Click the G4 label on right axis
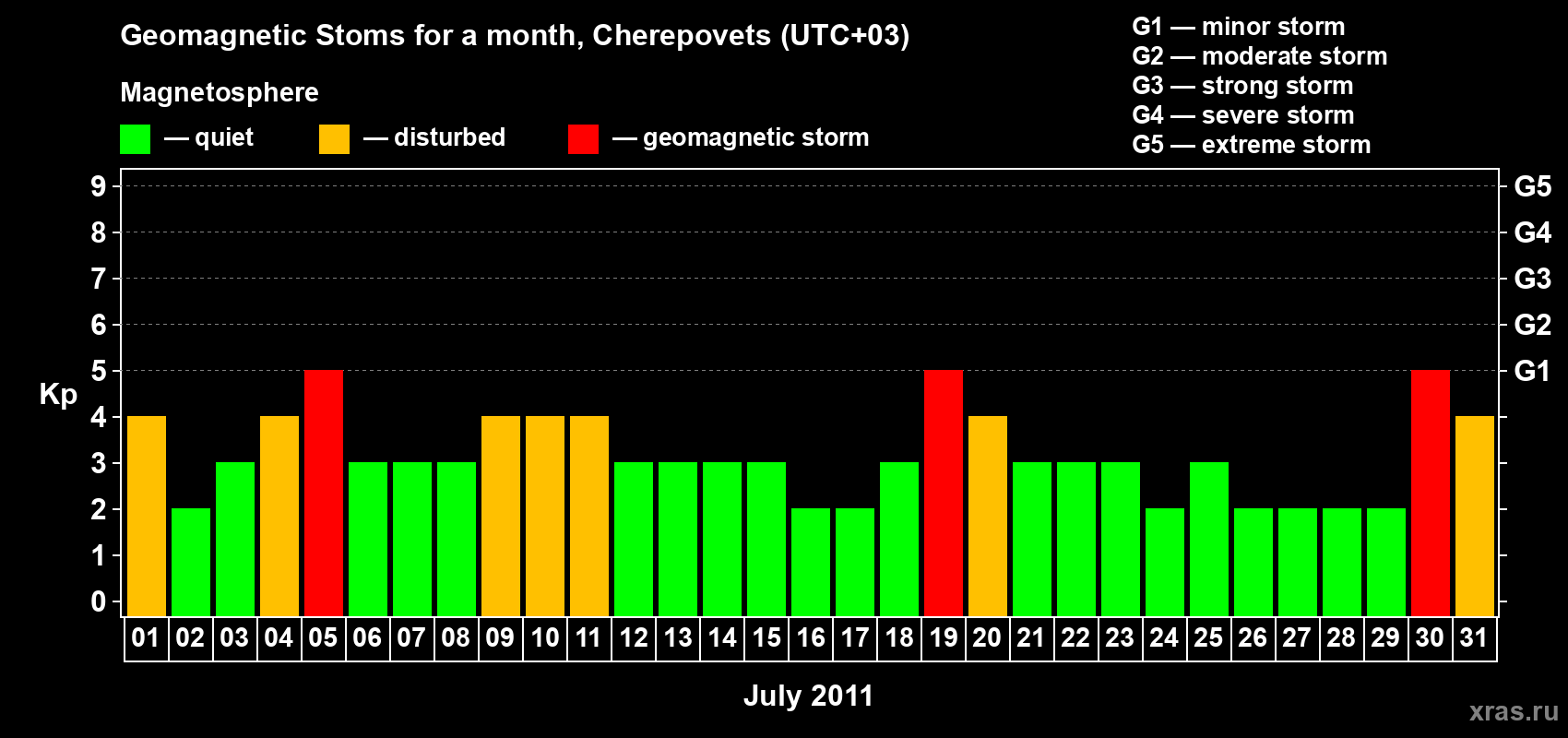The height and width of the screenshot is (738, 1568). (1532, 232)
